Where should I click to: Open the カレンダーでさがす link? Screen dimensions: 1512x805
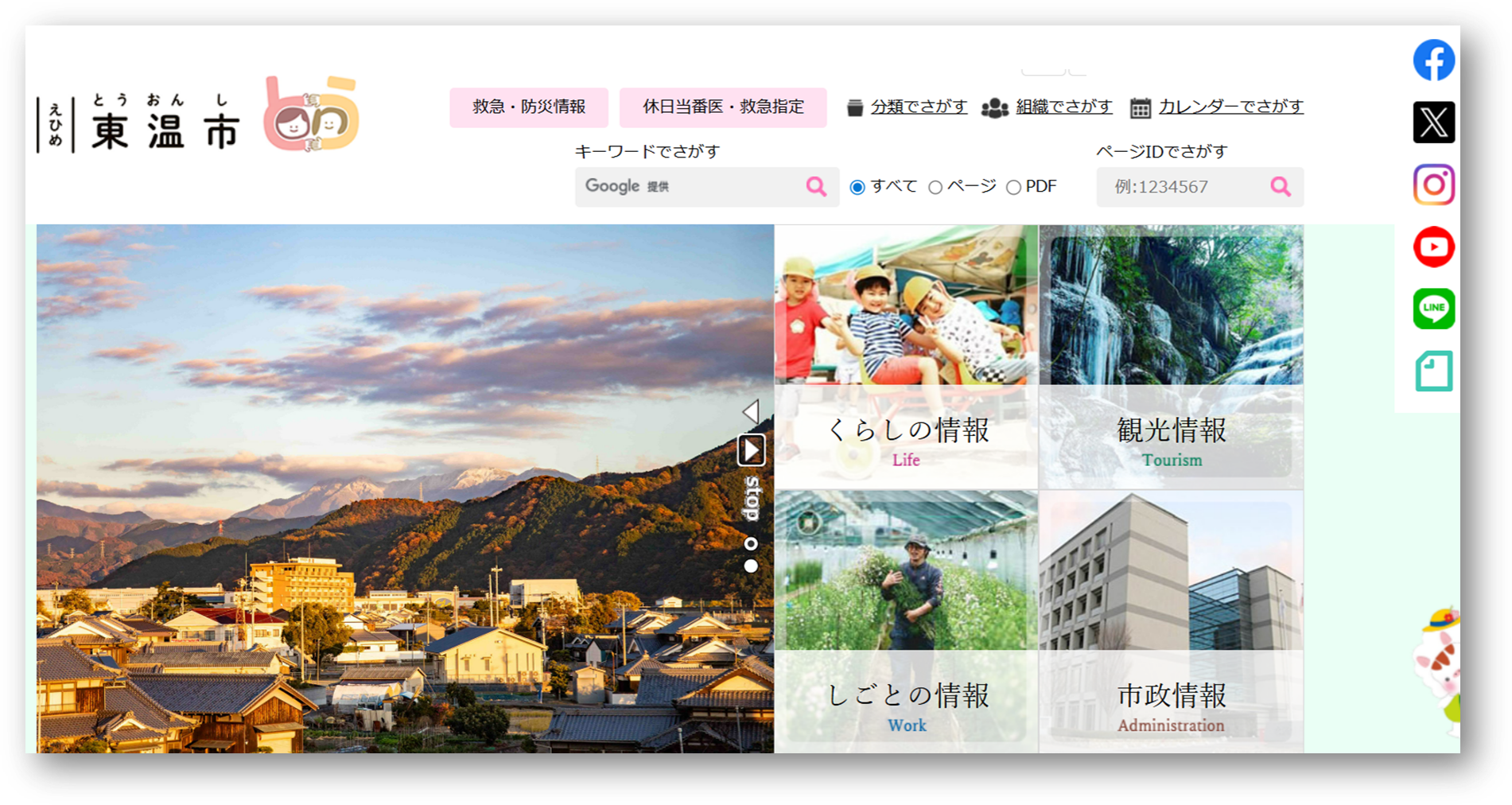tap(1231, 107)
